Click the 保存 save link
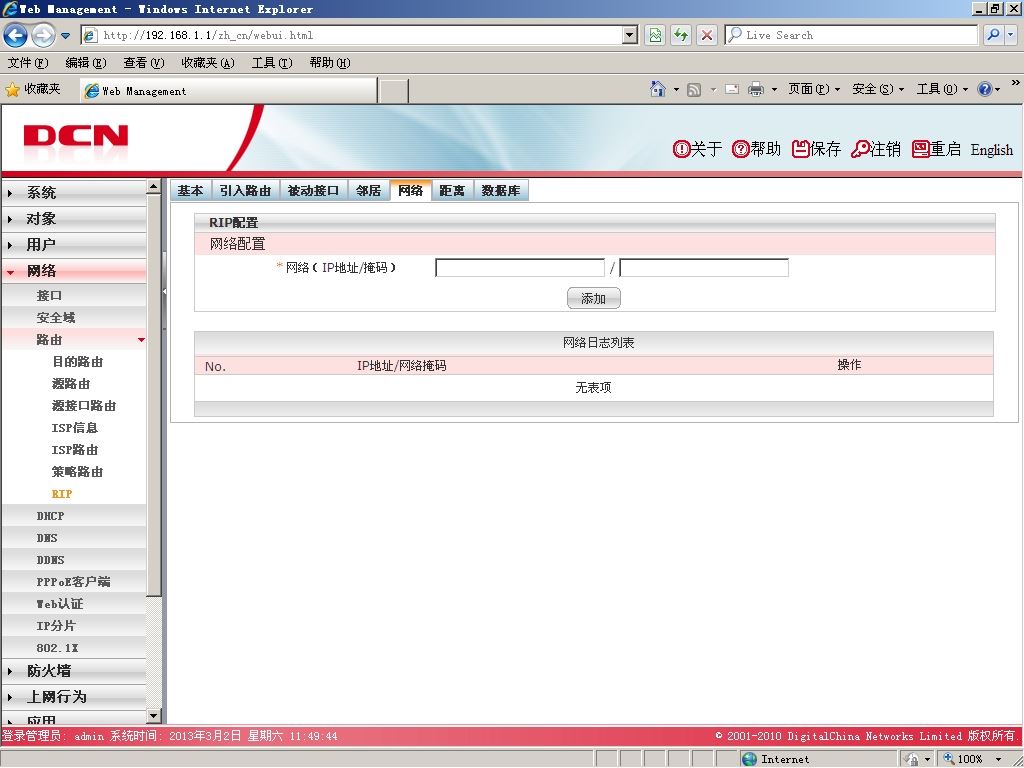1024x768 pixels. 816,149
